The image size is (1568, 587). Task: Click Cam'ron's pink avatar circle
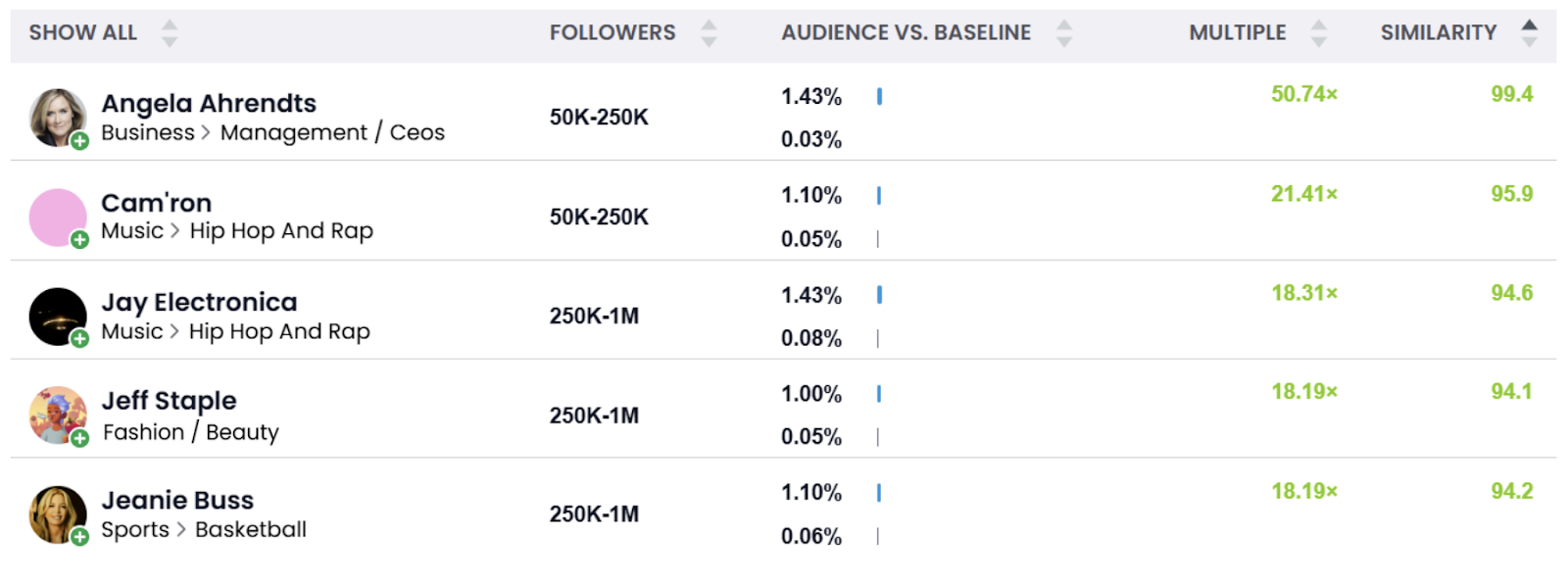pos(57,217)
